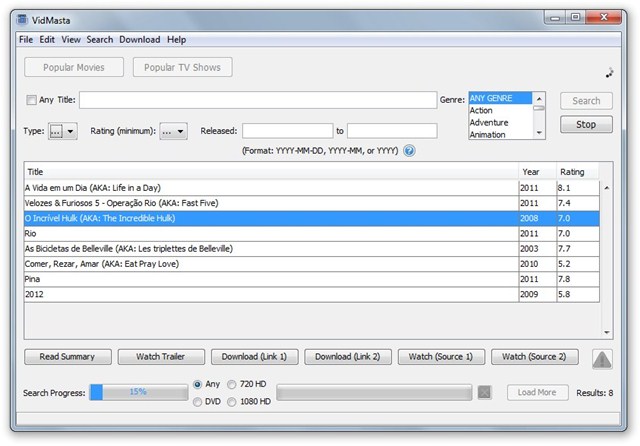This screenshot has height=446, width=640.
Task: Select the 1080 HD radio button
Action: point(232,402)
